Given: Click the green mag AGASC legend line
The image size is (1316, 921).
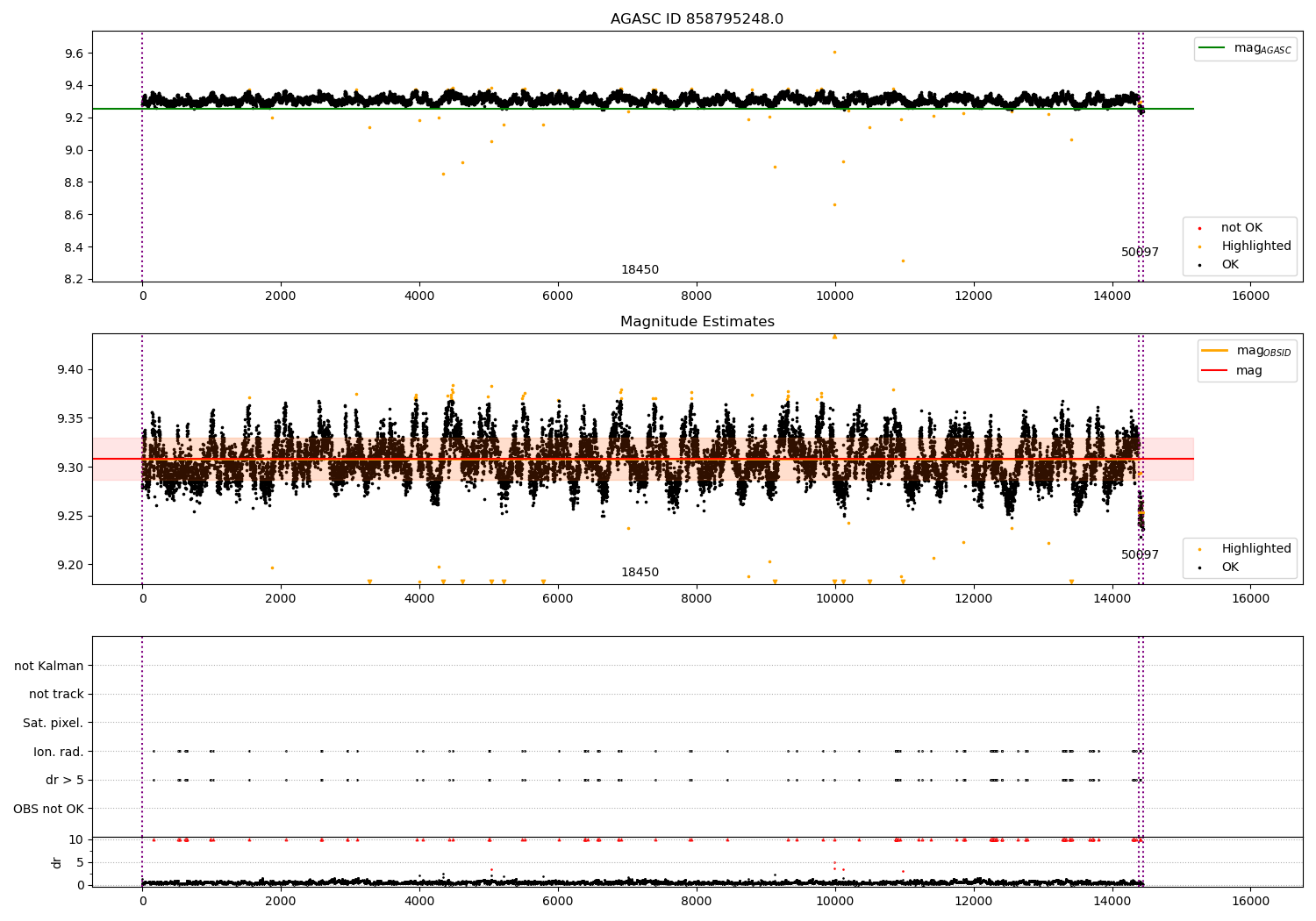Looking at the screenshot, I should [1213, 48].
